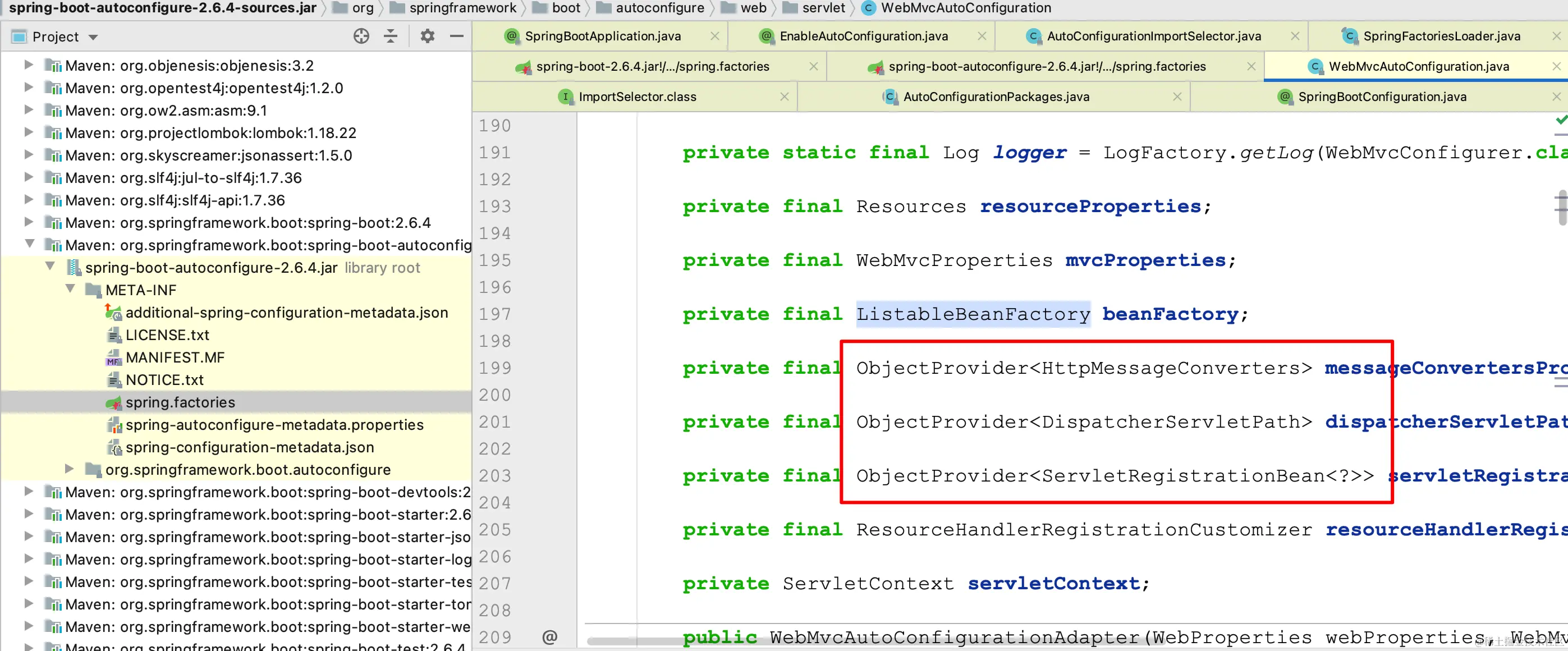
Task: Select spring.factories file in tree
Action: coord(180,402)
